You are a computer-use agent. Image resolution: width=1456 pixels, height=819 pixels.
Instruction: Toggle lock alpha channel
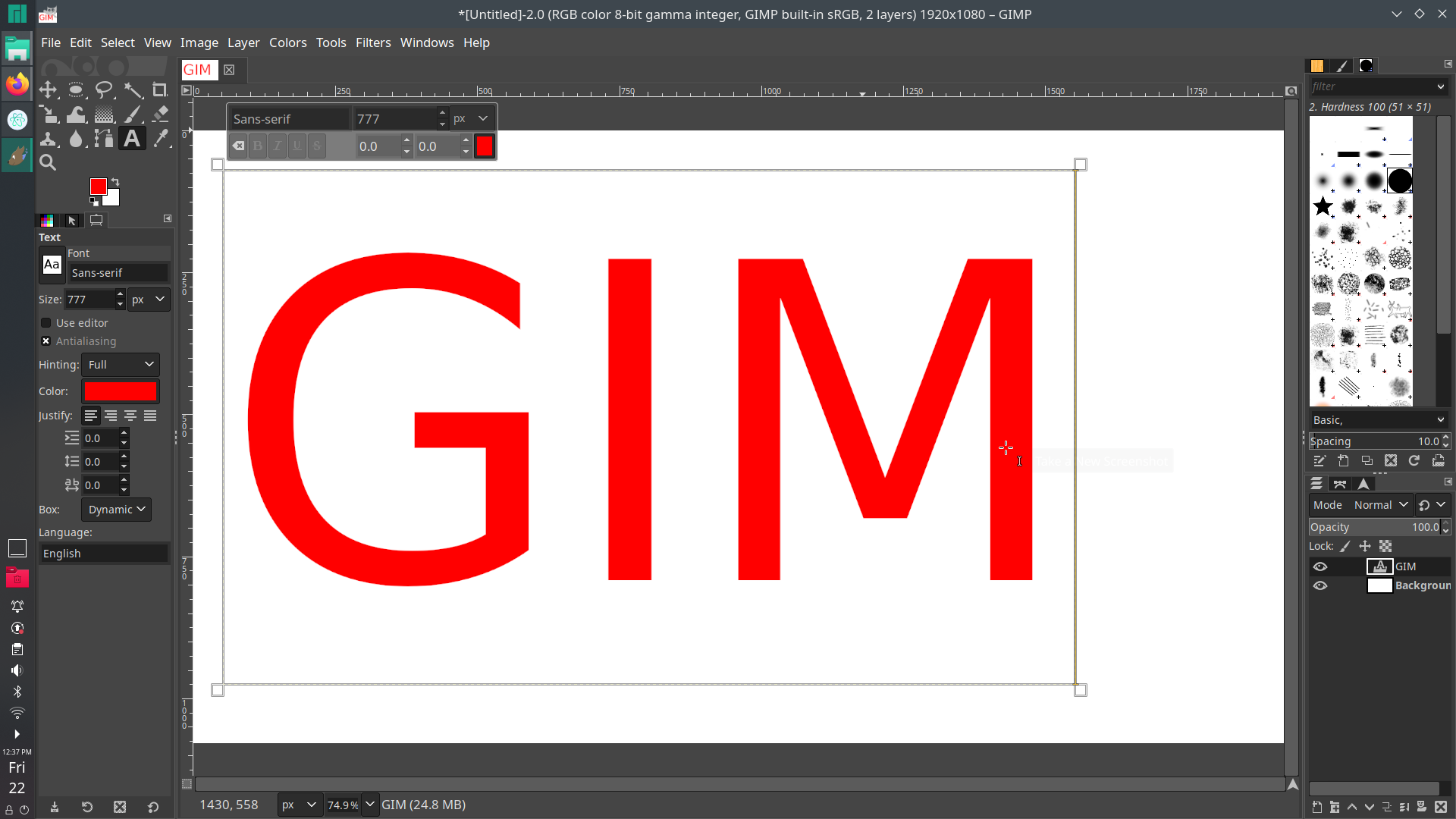coord(1385,546)
